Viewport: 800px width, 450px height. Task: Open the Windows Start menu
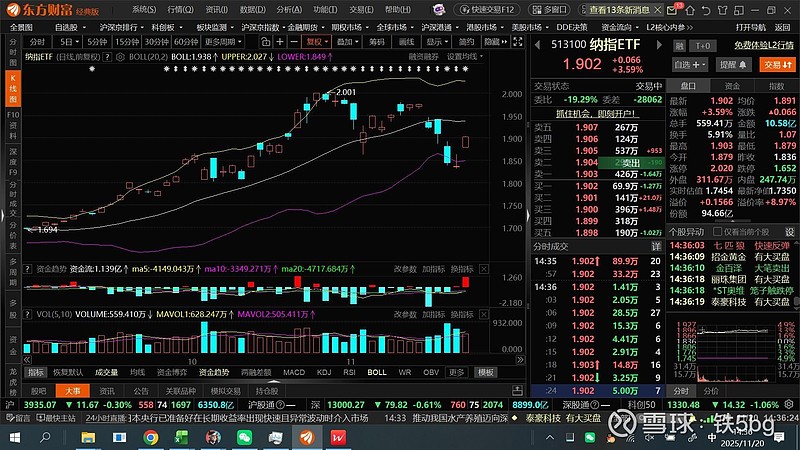point(15,437)
